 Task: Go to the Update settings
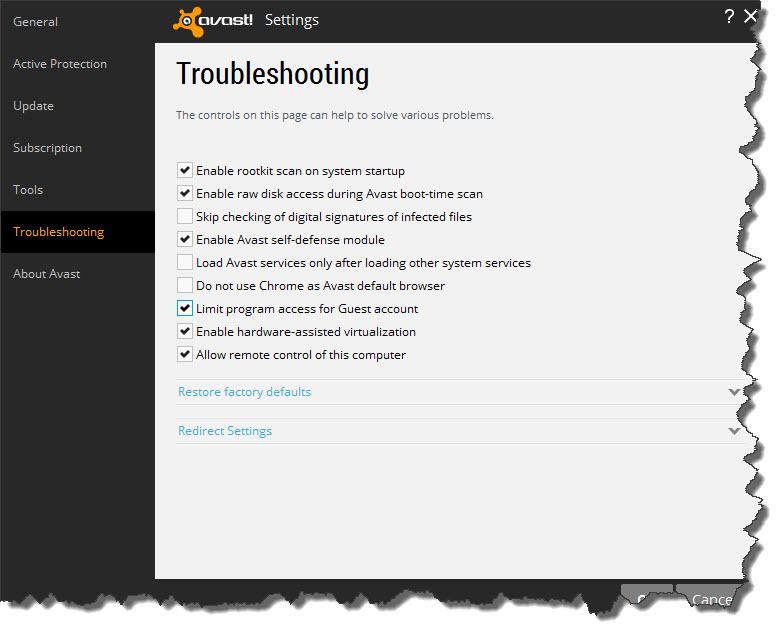[77, 106]
